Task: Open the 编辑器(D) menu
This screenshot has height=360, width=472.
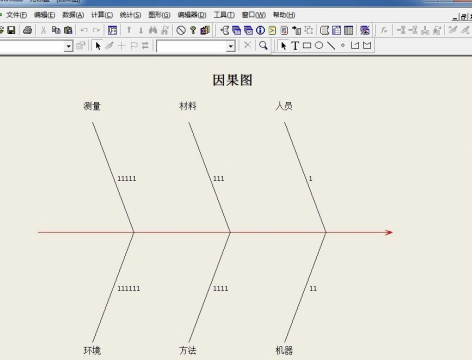Action: click(x=192, y=15)
